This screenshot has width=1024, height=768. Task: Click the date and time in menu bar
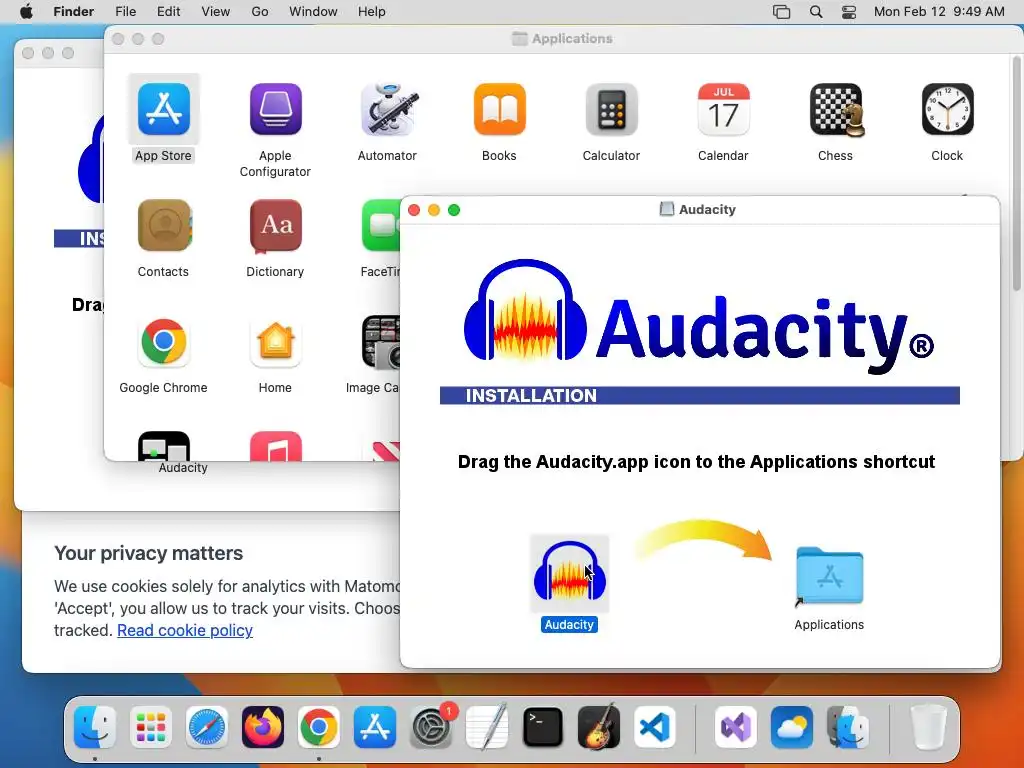939,12
